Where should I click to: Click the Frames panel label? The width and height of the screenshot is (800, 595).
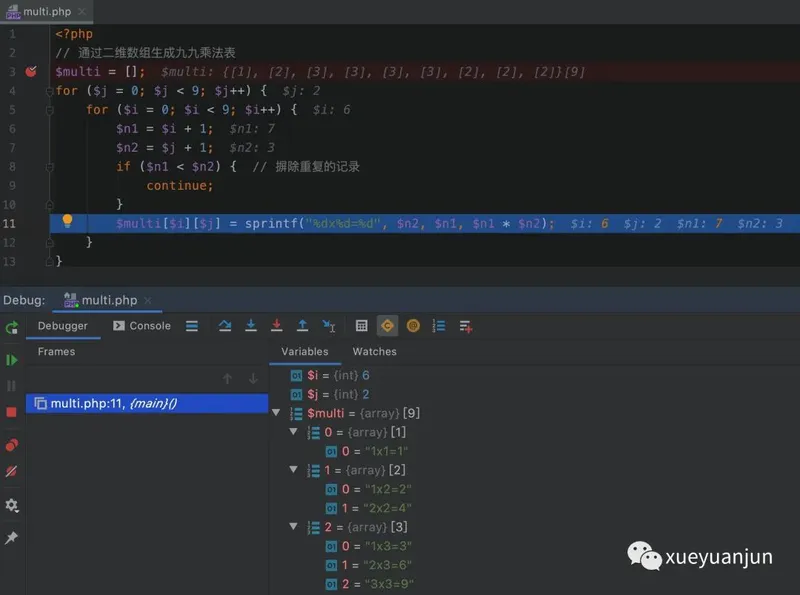tap(56, 352)
